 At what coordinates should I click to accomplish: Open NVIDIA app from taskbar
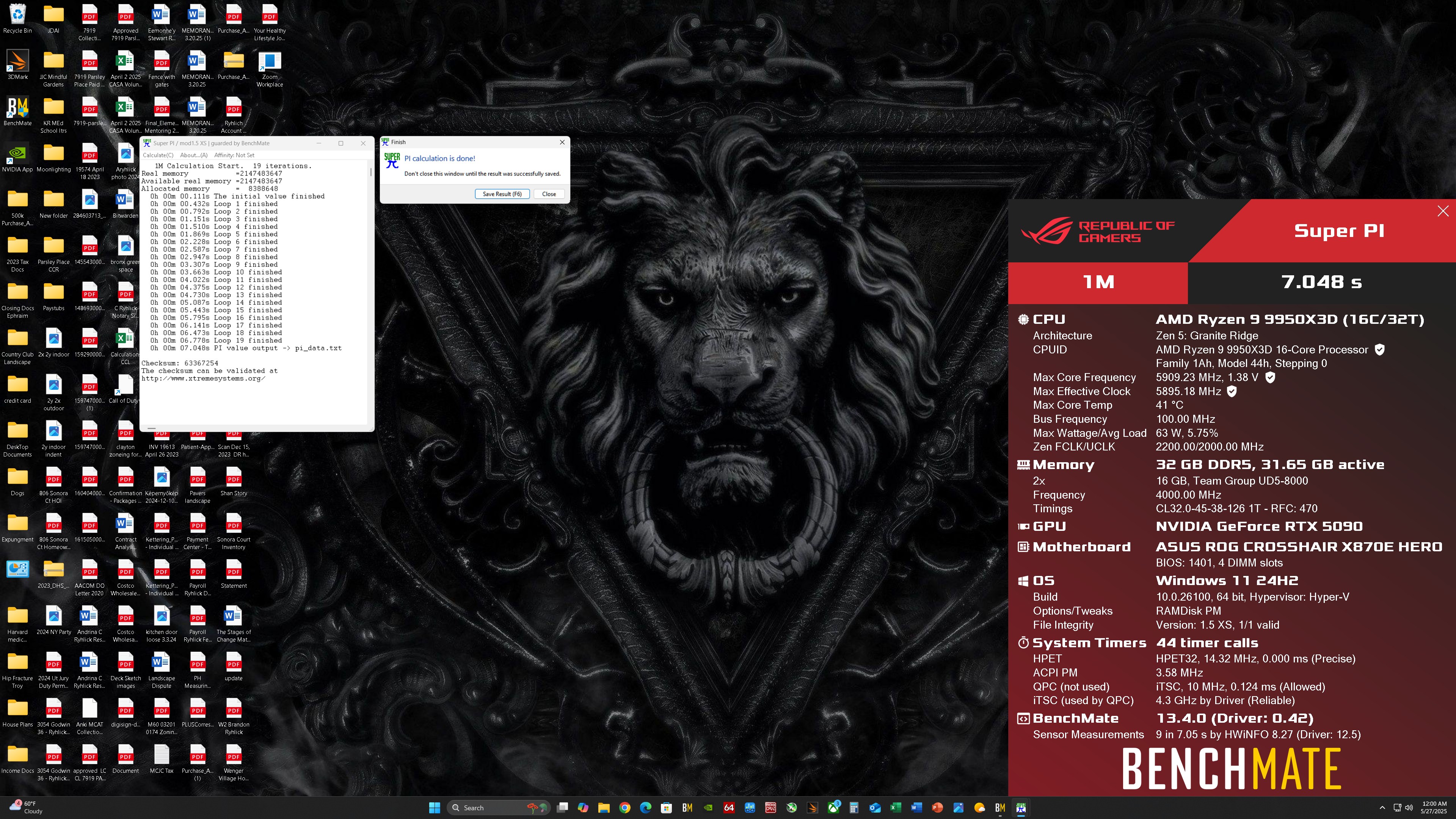coord(708,808)
